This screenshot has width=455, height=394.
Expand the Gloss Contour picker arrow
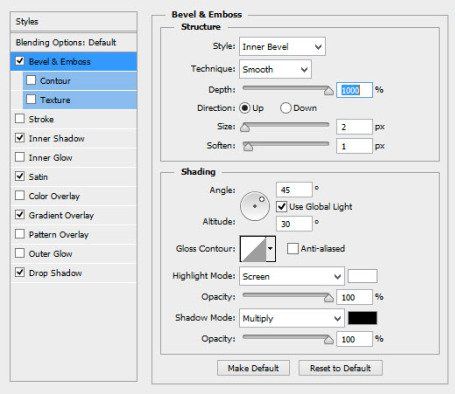(270, 249)
